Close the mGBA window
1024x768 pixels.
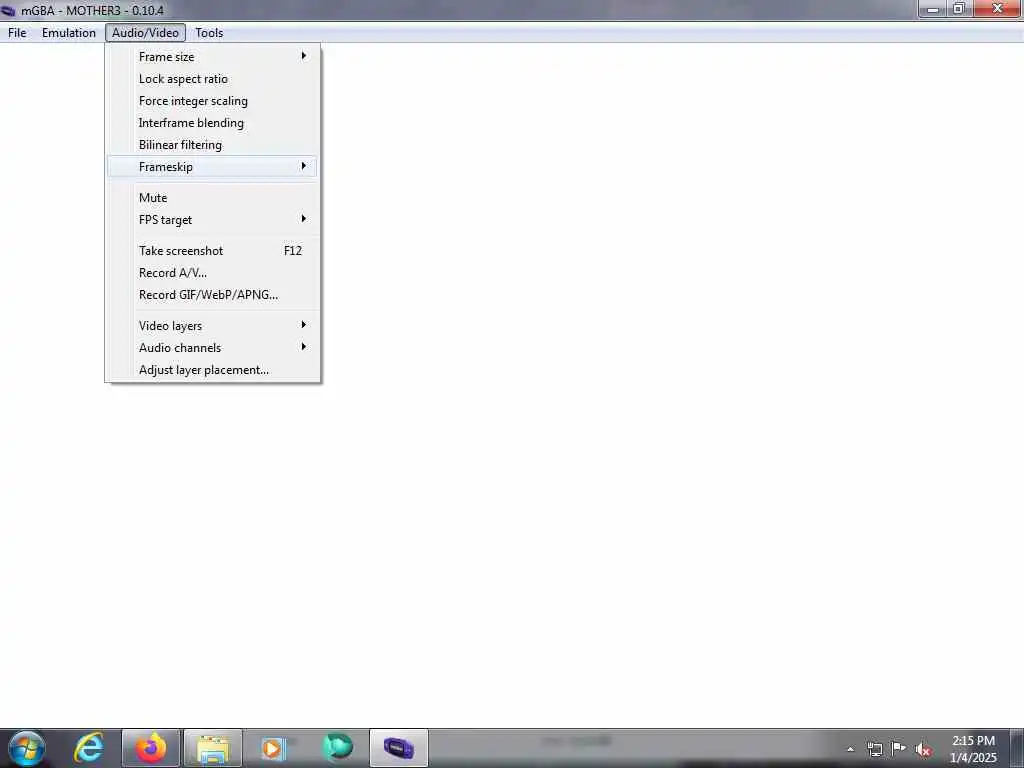pos(997,9)
